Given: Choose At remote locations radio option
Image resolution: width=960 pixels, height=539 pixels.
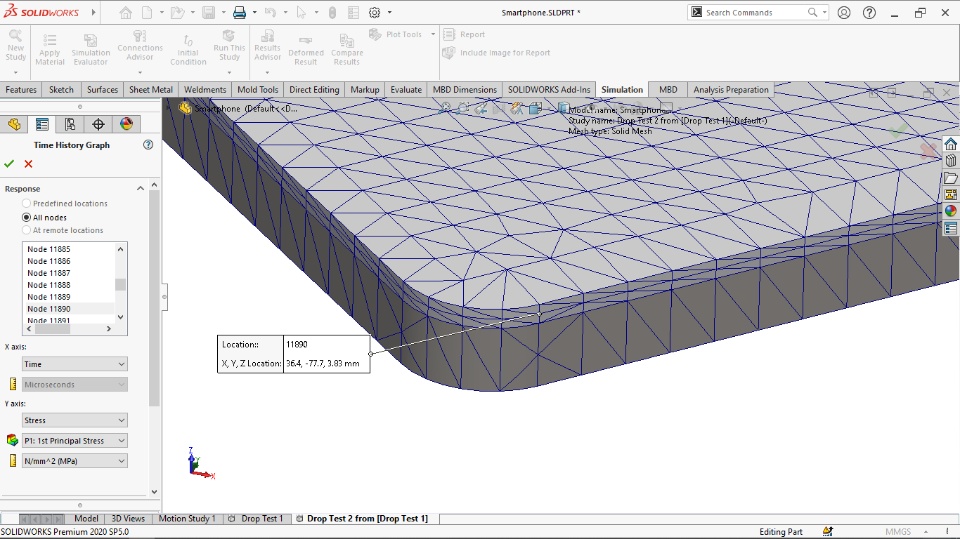Looking at the screenshot, I should pos(27,230).
